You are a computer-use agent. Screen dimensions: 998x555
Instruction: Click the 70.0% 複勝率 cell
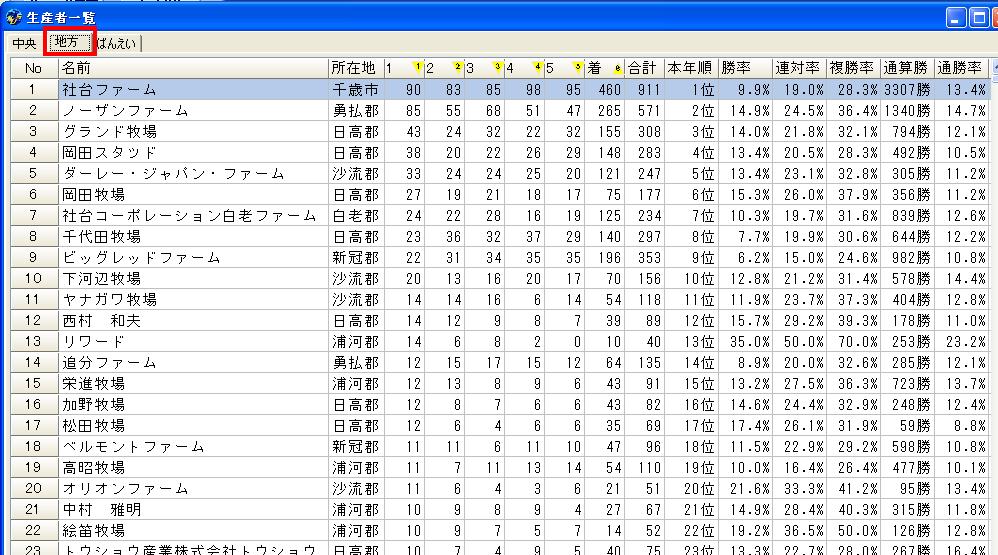(x=854, y=342)
